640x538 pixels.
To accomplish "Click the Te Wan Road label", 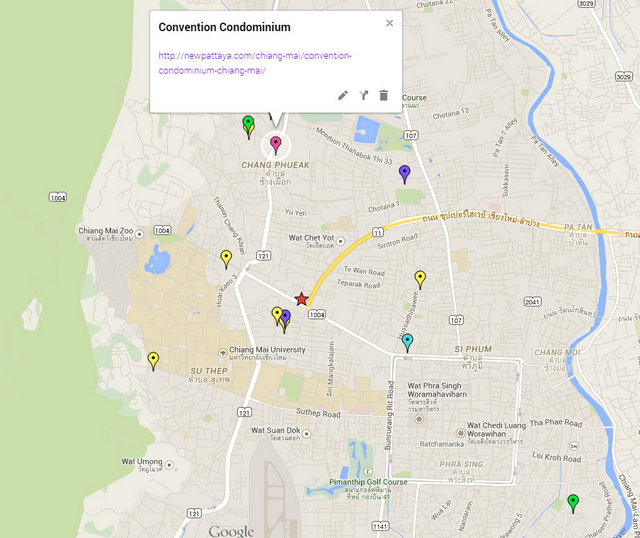I will tap(364, 271).
